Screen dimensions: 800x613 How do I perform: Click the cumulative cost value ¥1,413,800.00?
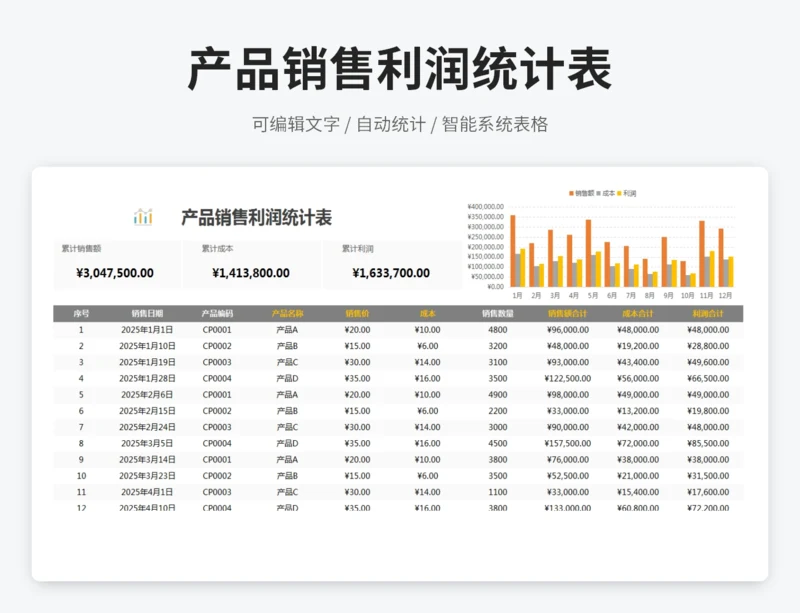click(x=251, y=273)
